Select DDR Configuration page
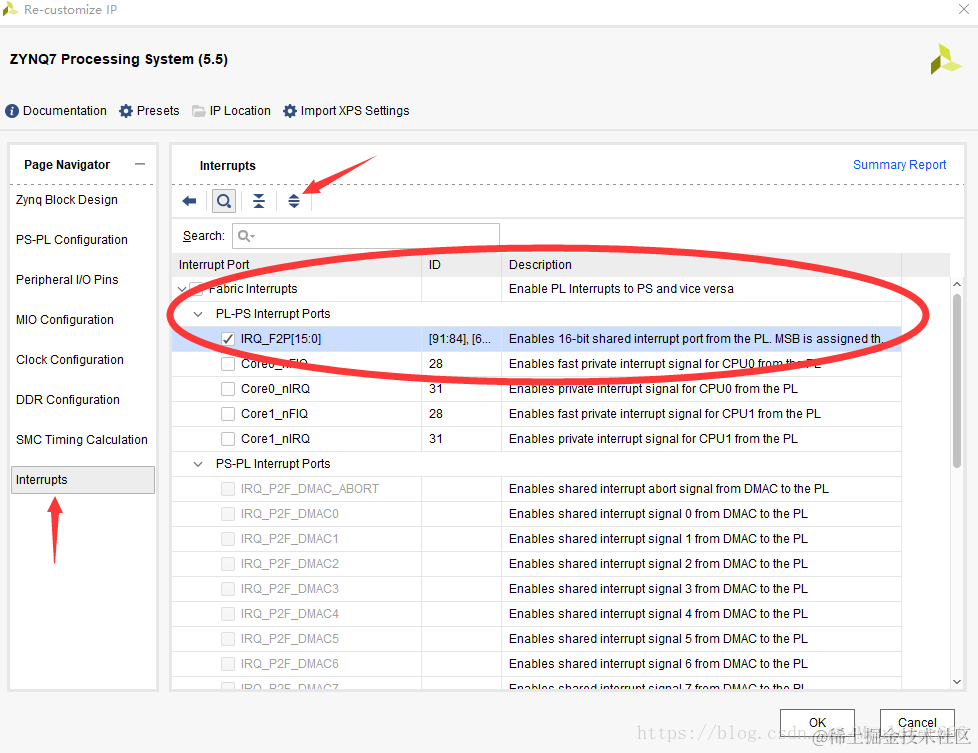The height and width of the screenshot is (753, 978). point(68,399)
